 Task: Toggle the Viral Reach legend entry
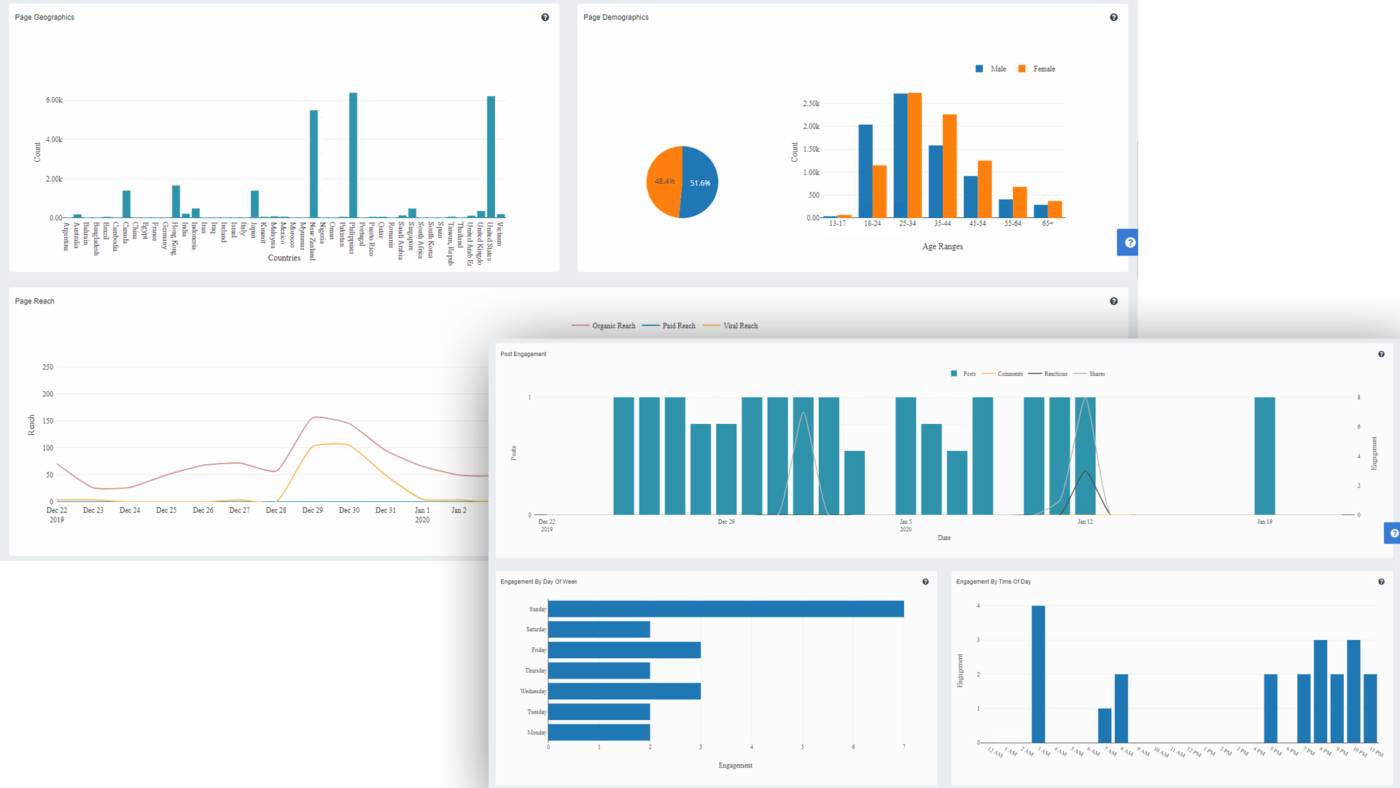click(731, 326)
